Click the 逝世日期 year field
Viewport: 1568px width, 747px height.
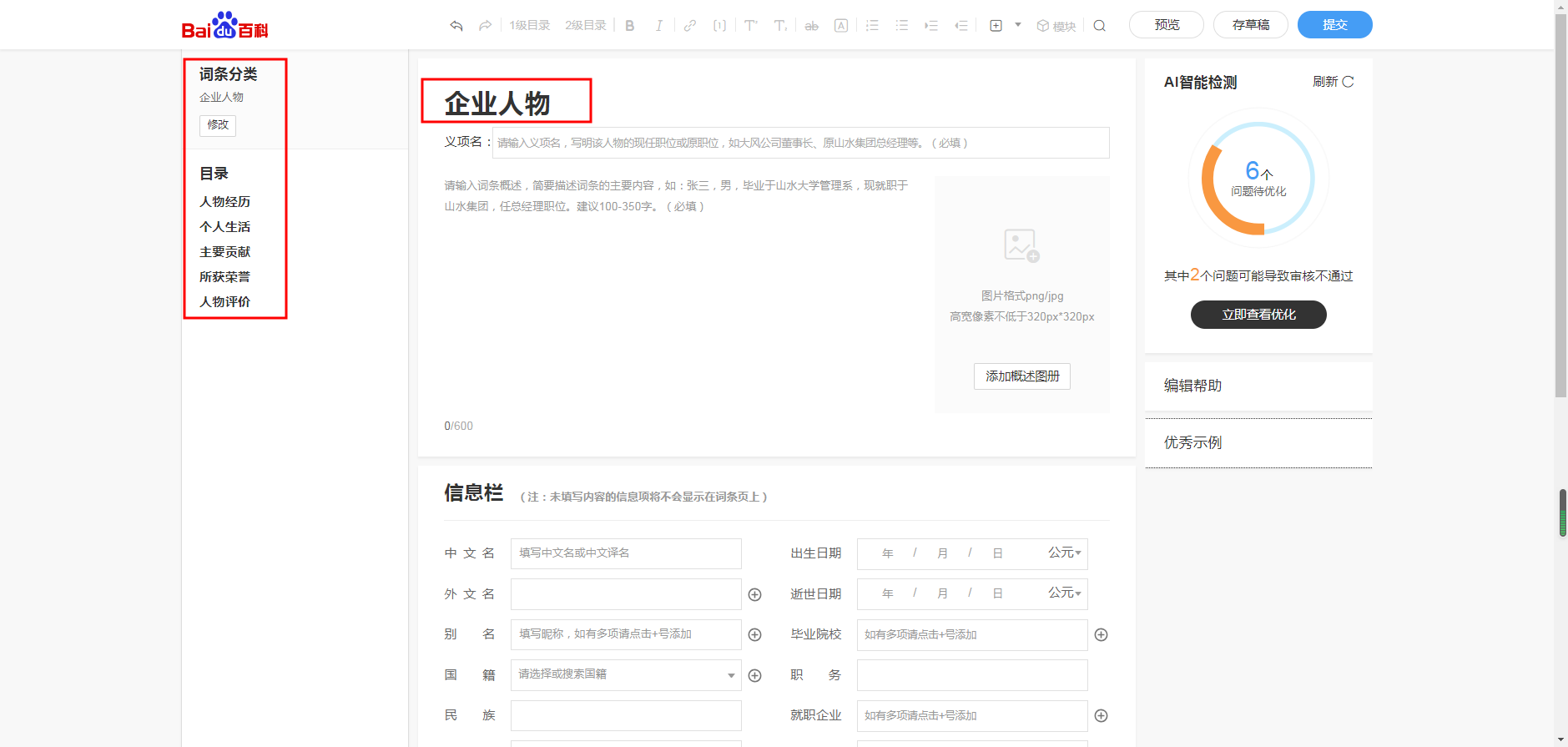point(888,593)
